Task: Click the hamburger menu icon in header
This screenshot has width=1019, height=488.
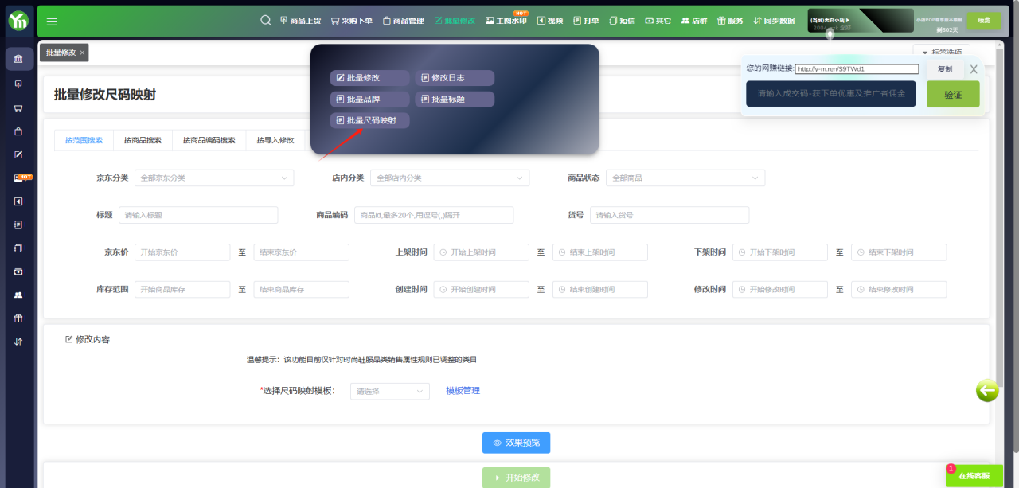Action: [x=52, y=21]
